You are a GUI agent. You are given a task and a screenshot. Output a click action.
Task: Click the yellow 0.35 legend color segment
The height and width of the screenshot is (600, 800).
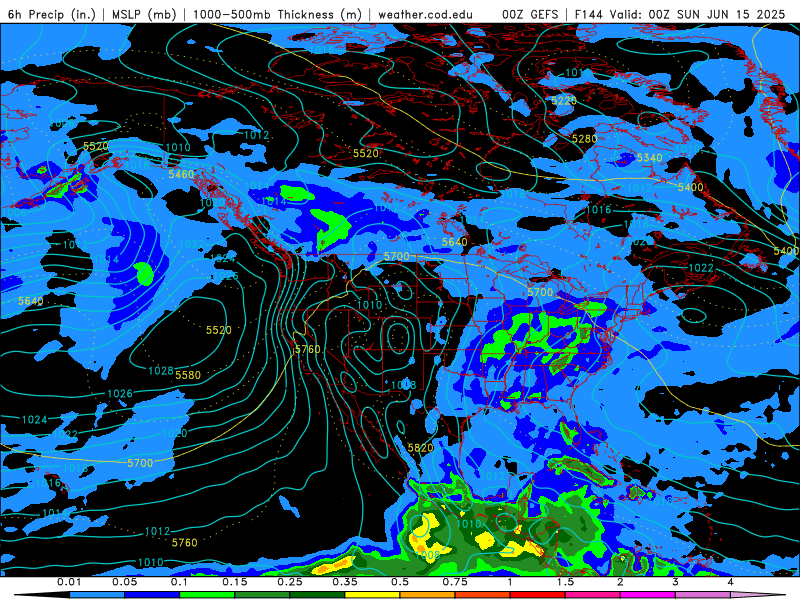coord(372,595)
